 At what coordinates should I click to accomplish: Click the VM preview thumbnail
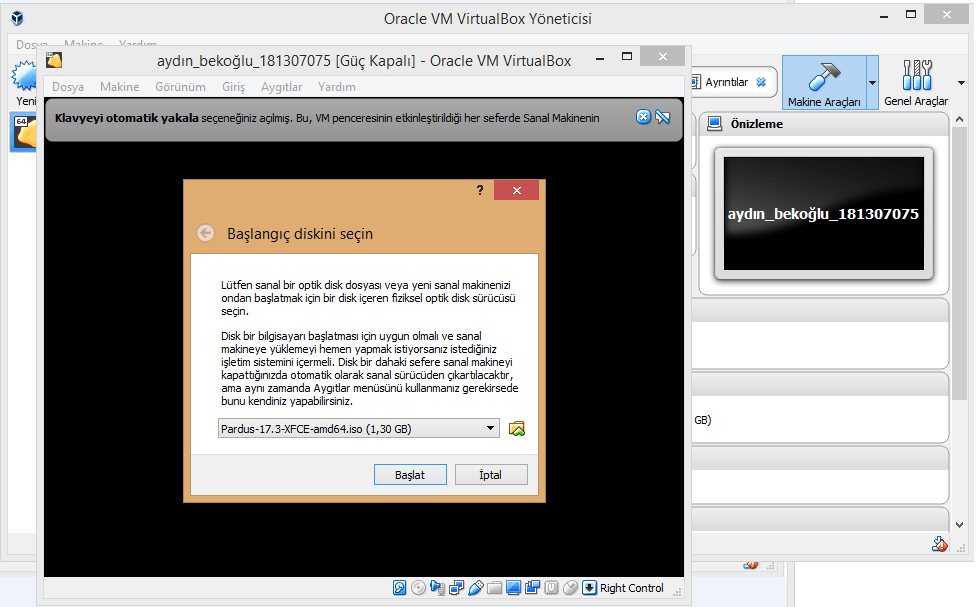click(x=824, y=213)
